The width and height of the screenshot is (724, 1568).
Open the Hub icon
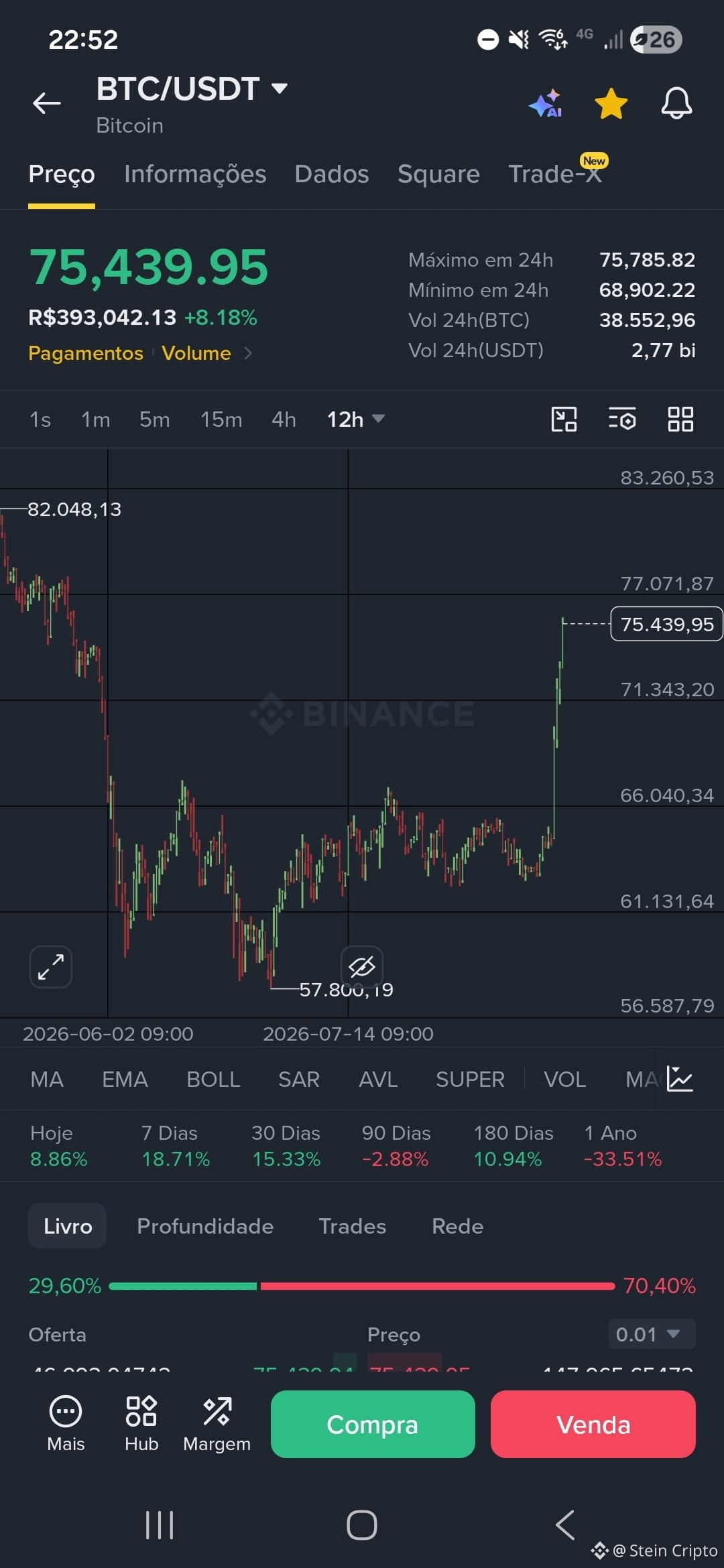(x=141, y=1423)
